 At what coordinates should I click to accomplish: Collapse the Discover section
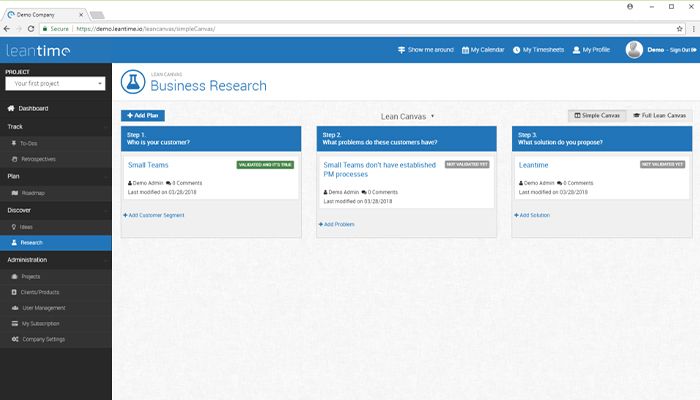56,210
